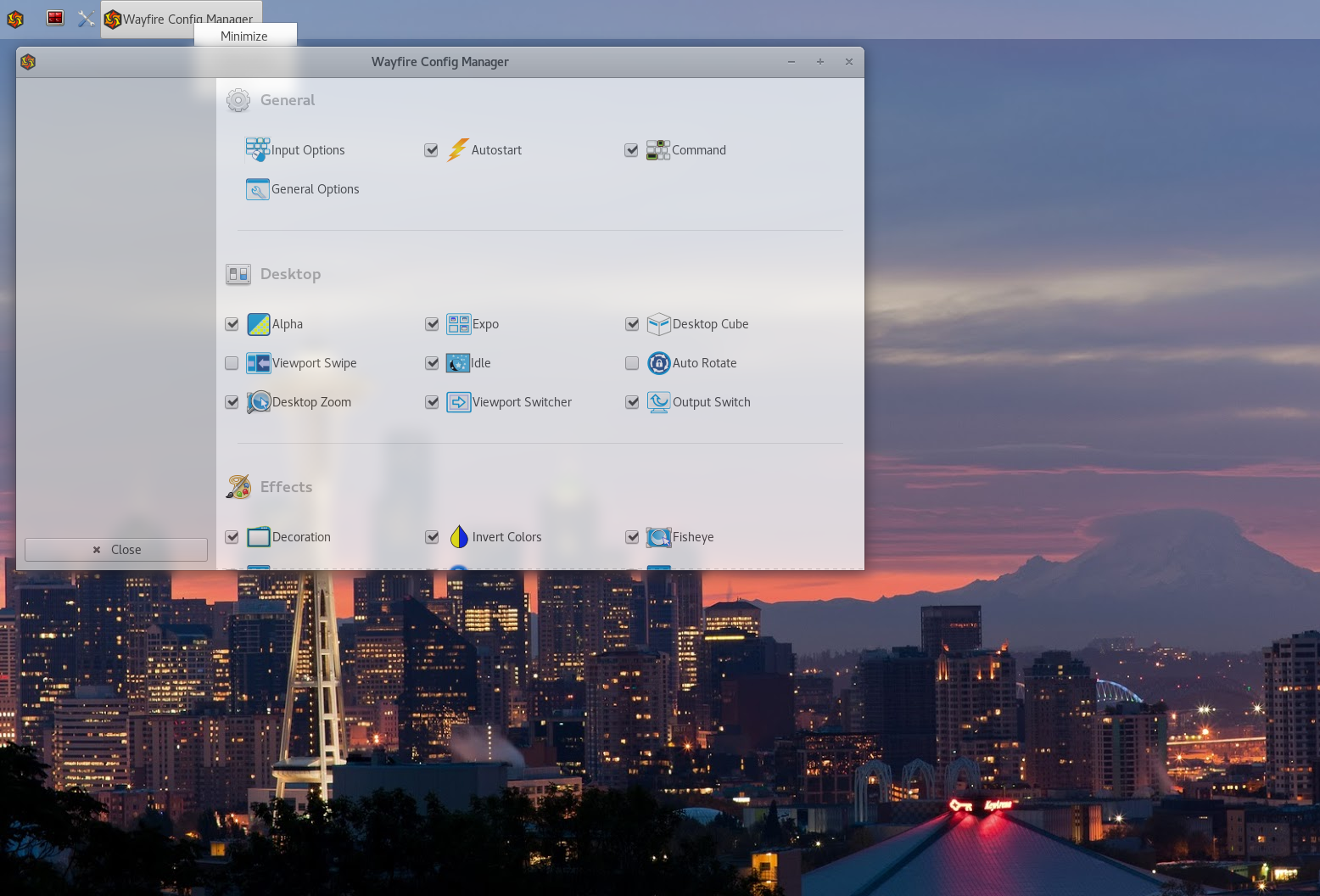The height and width of the screenshot is (896, 1320).
Task: Open Input Options settings
Action: 308,149
